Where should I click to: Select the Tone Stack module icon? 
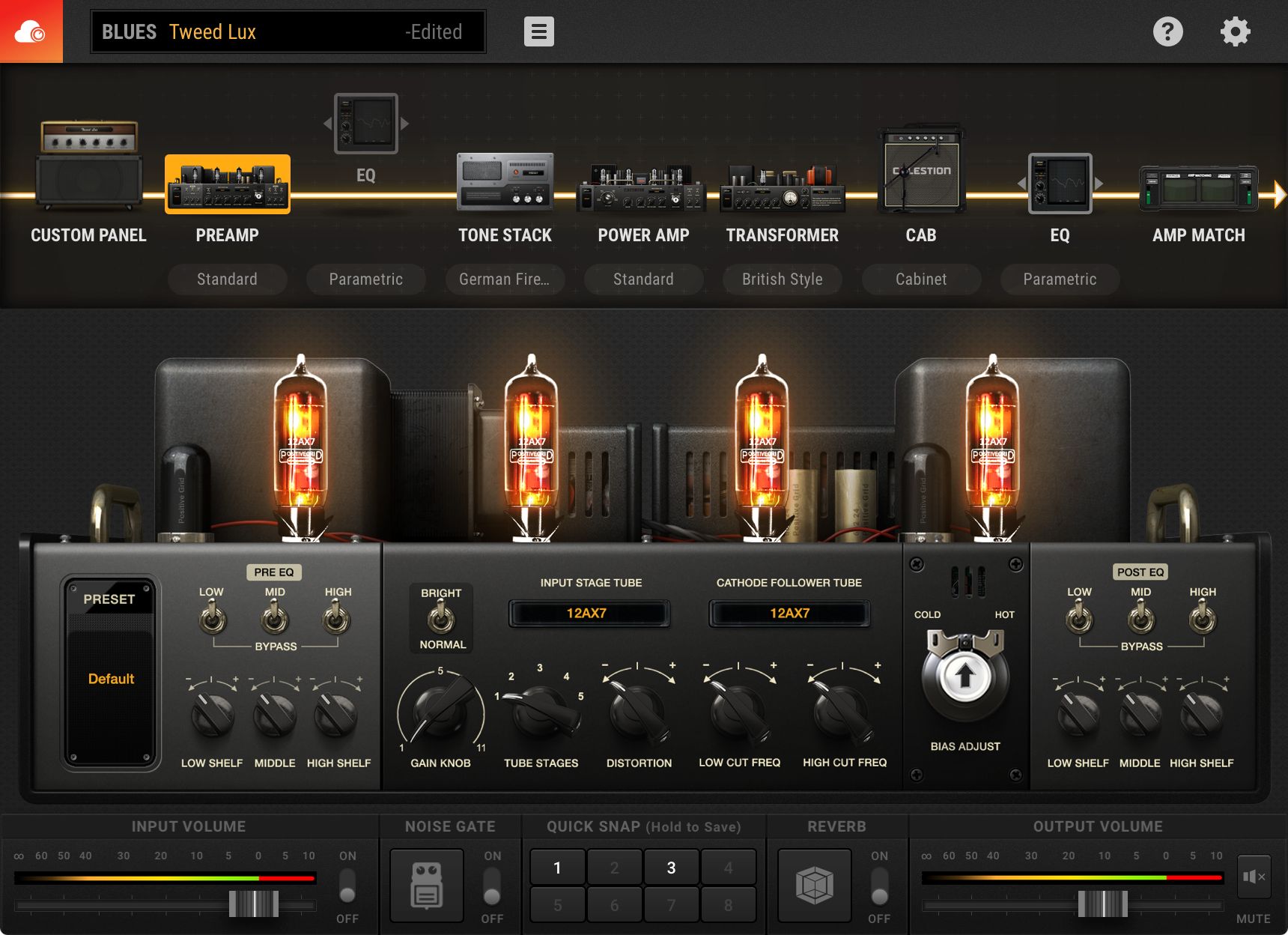pos(505,182)
